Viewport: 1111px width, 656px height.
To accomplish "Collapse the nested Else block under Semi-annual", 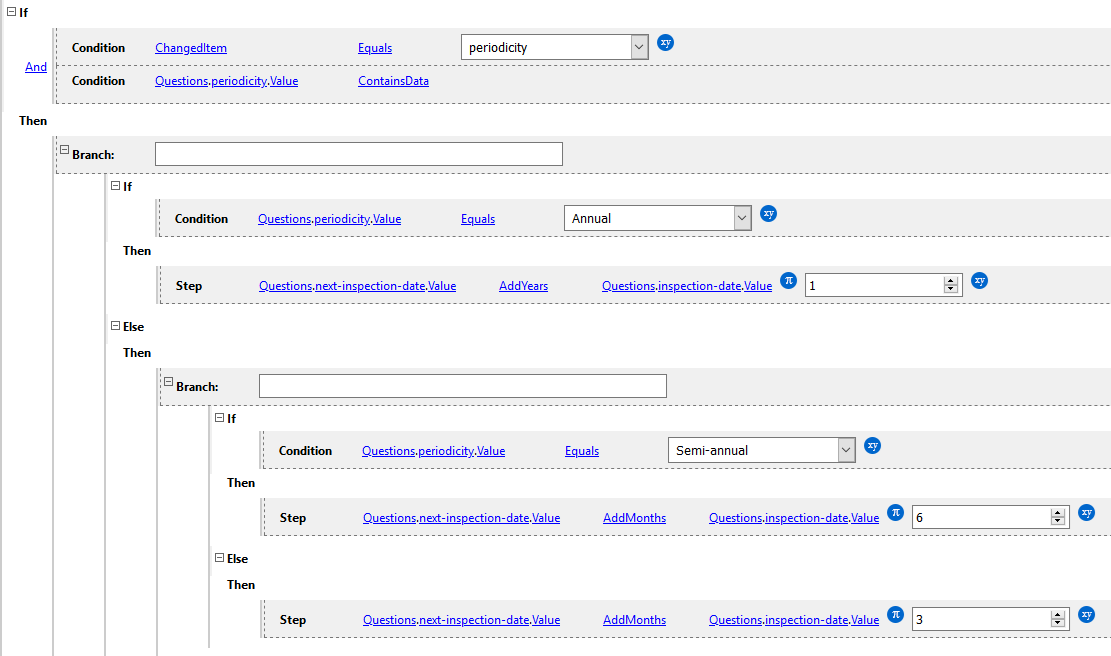I will pyautogui.click(x=219, y=558).
